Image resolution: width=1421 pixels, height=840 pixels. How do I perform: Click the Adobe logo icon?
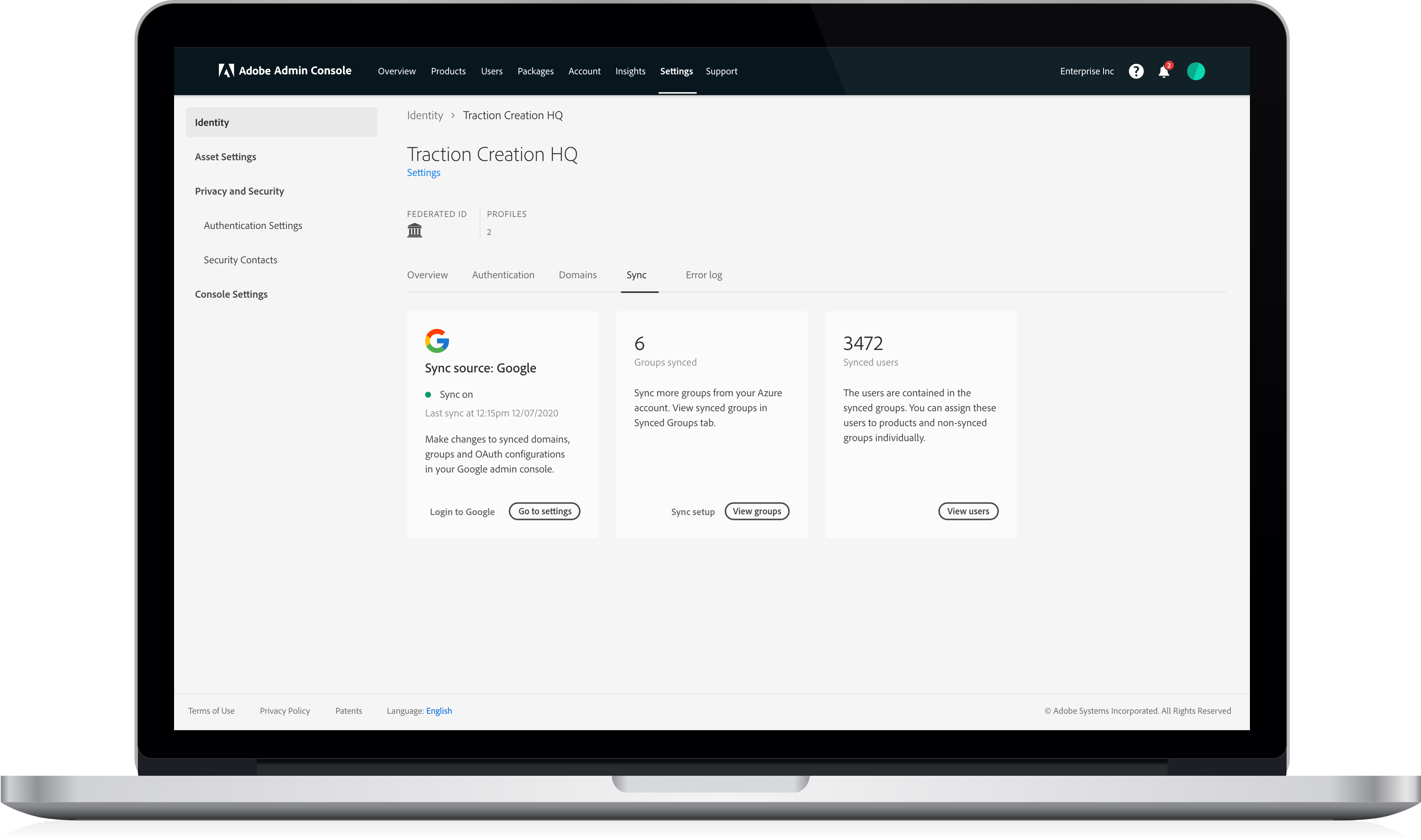tap(226, 71)
